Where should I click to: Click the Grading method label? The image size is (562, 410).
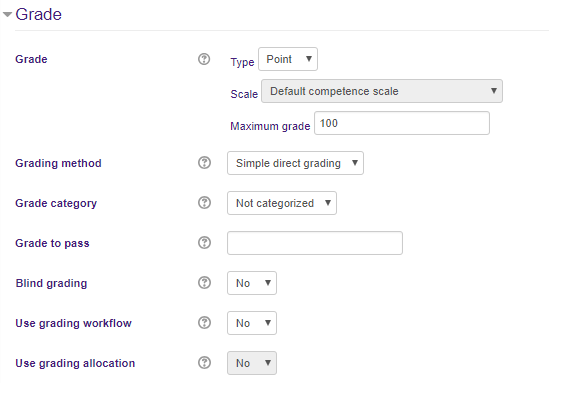(x=58, y=163)
